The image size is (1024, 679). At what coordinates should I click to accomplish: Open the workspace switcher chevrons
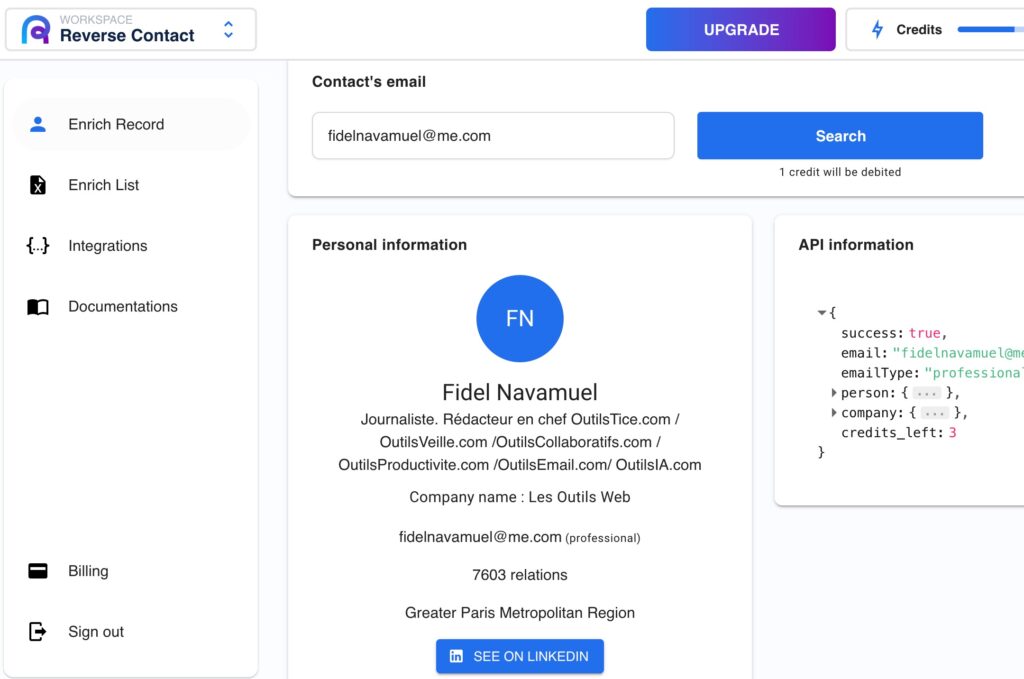(229, 29)
